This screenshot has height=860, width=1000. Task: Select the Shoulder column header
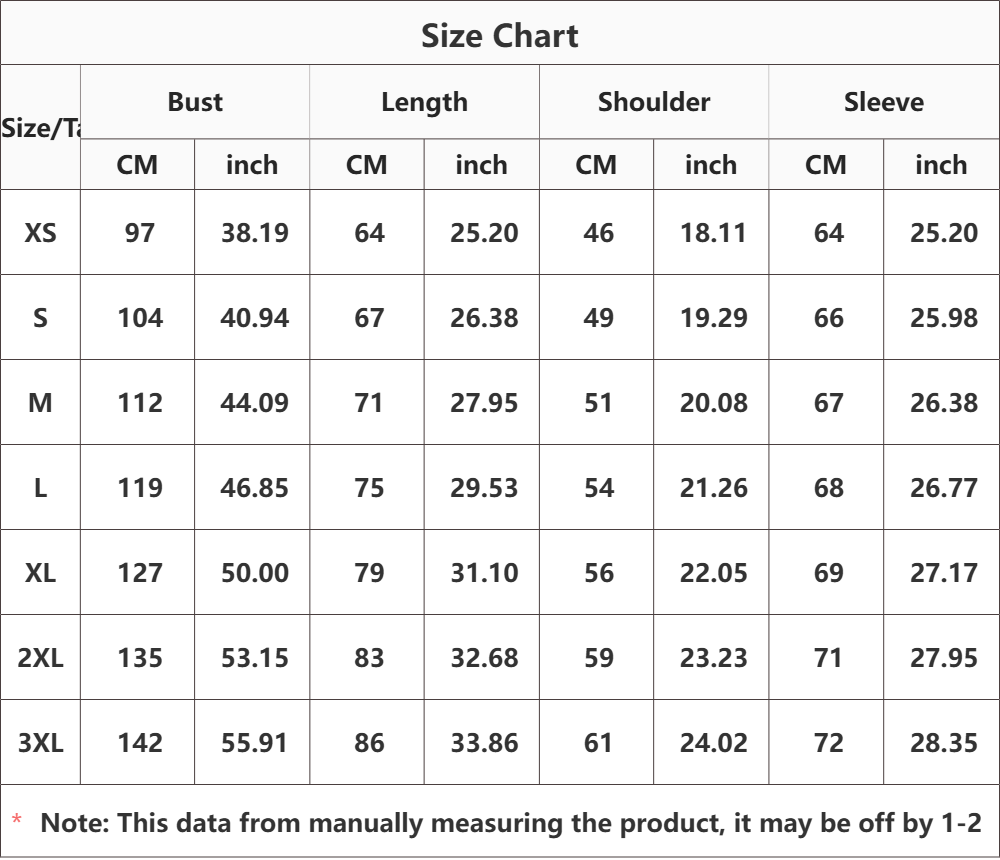[x=654, y=102]
